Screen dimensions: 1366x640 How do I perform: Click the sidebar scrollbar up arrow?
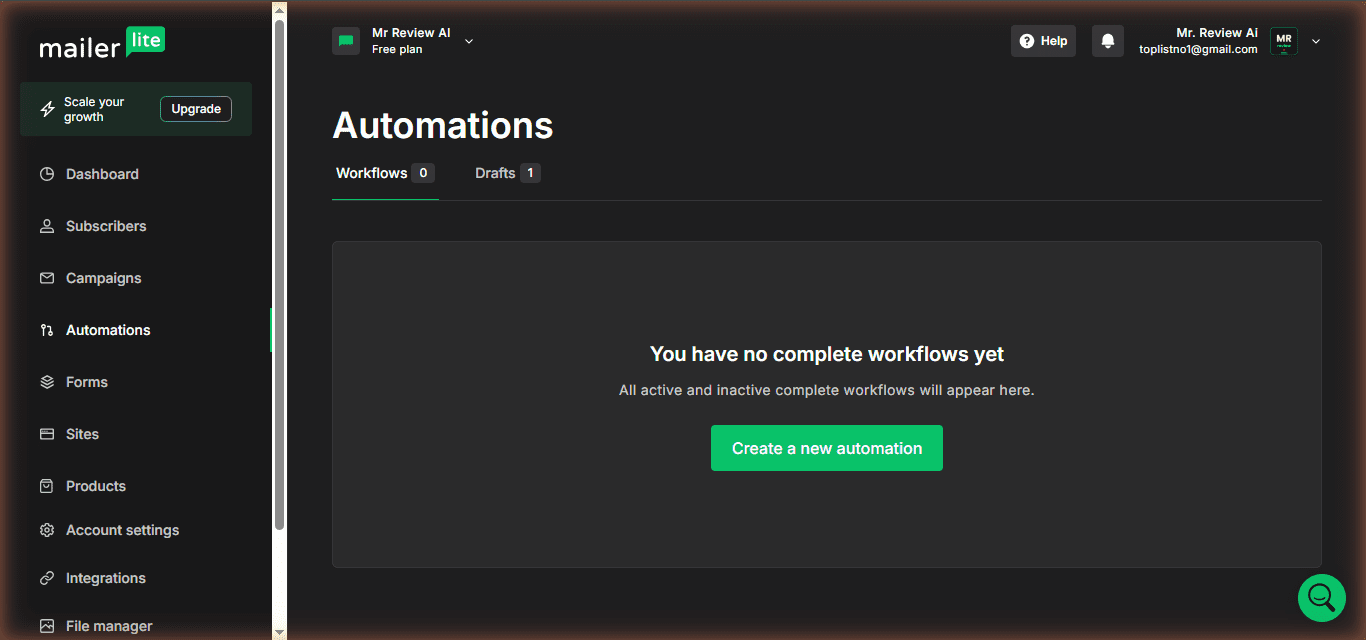click(280, 10)
